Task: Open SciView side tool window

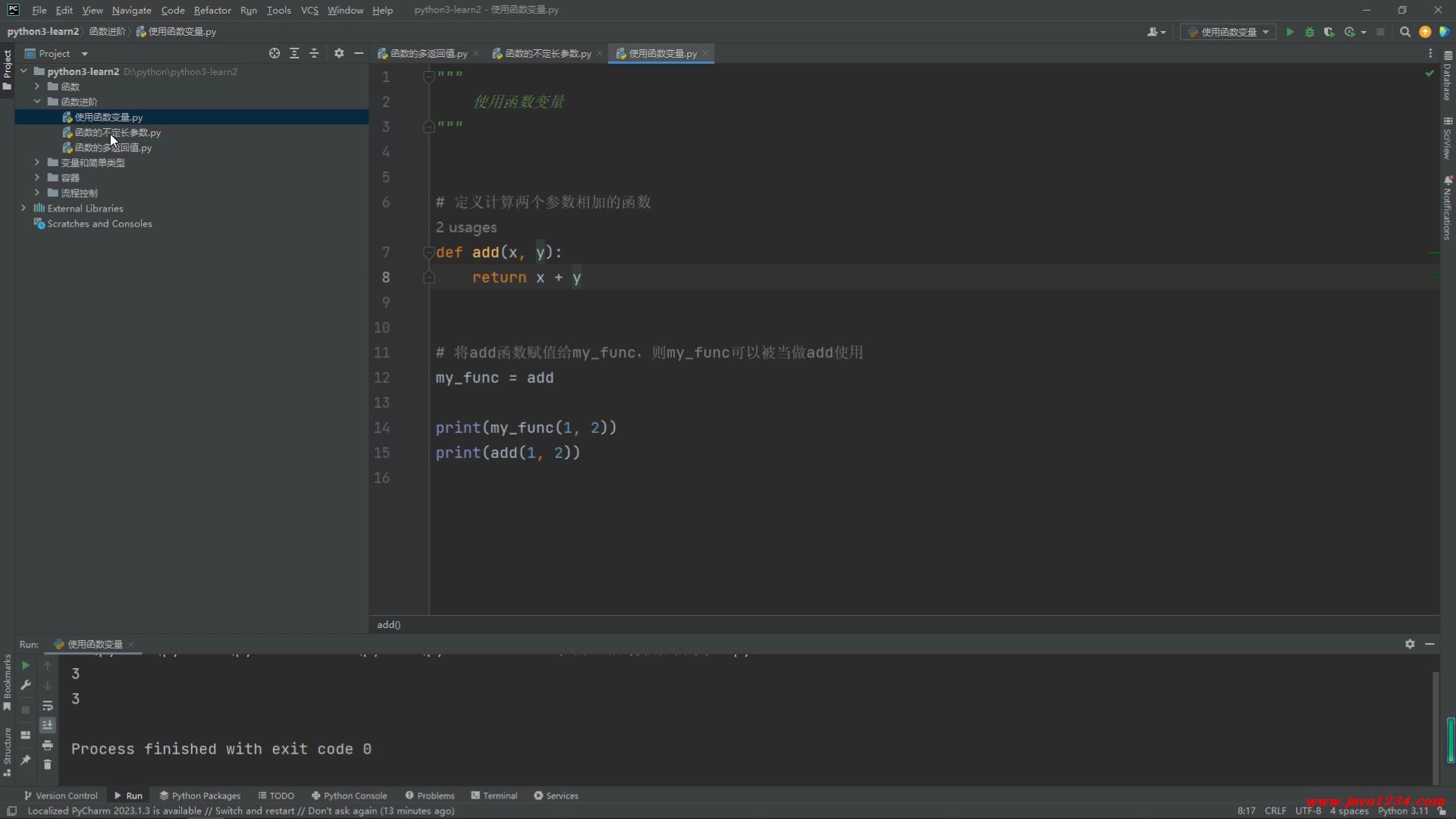Action: (x=1448, y=138)
